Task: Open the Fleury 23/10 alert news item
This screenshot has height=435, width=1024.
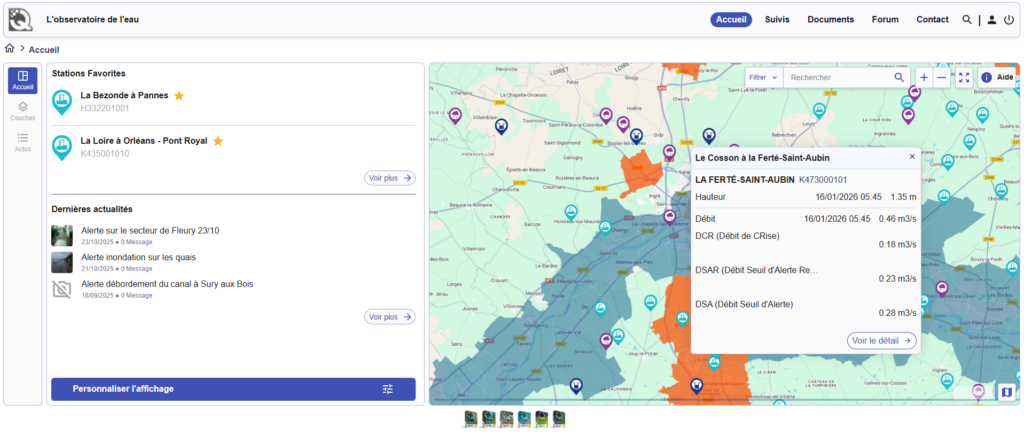Action: coord(149,230)
